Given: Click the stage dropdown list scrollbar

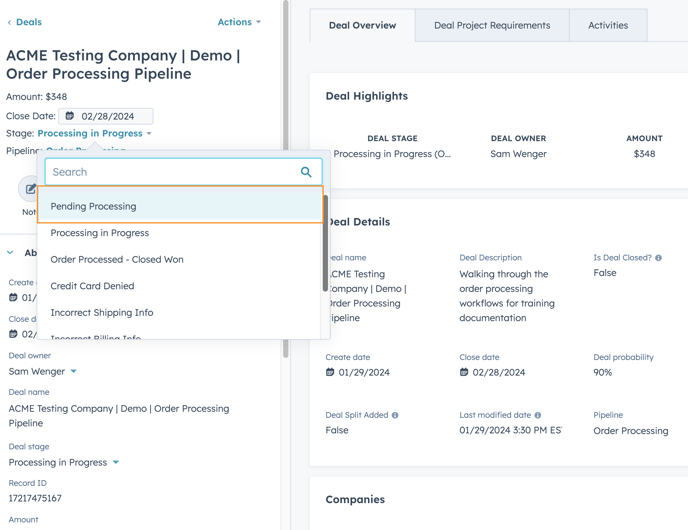Looking at the screenshot, I should (x=325, y=244).
